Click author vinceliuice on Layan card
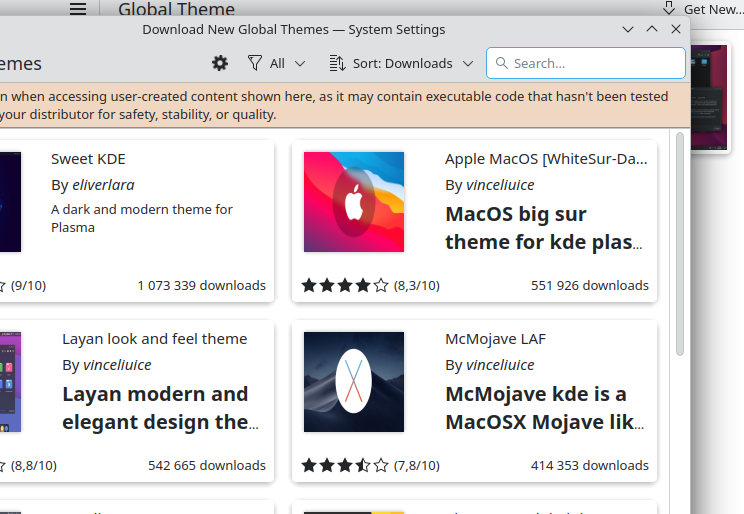The width and height of the screenshot is (744, 514). (117, 364)
